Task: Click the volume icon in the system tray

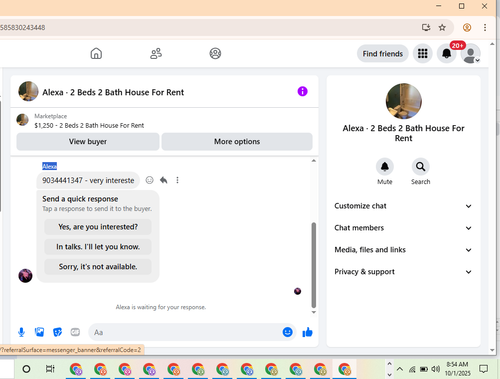Action: [x=435, y=369]
